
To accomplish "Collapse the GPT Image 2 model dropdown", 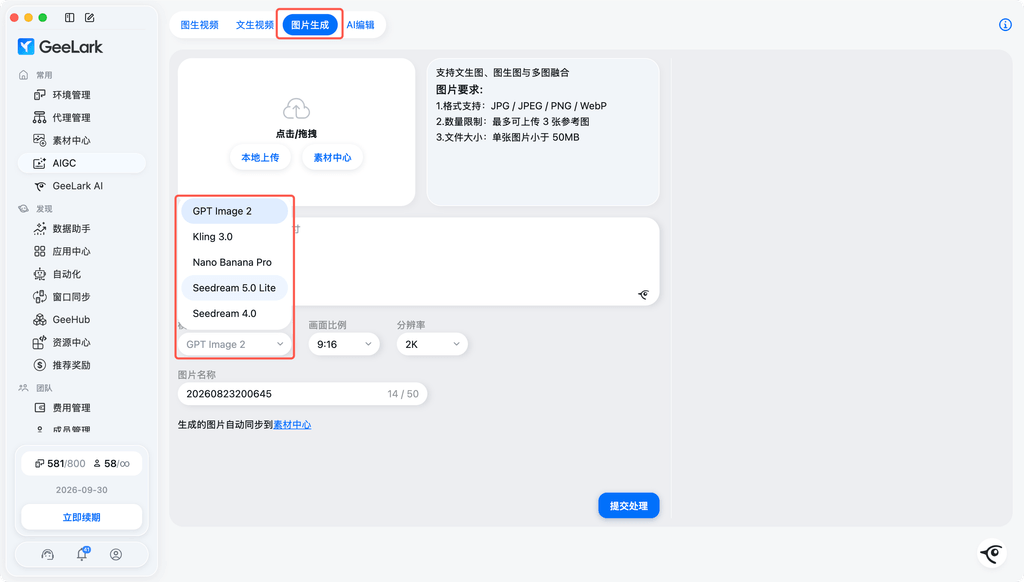I will click(x=234, y=344).
